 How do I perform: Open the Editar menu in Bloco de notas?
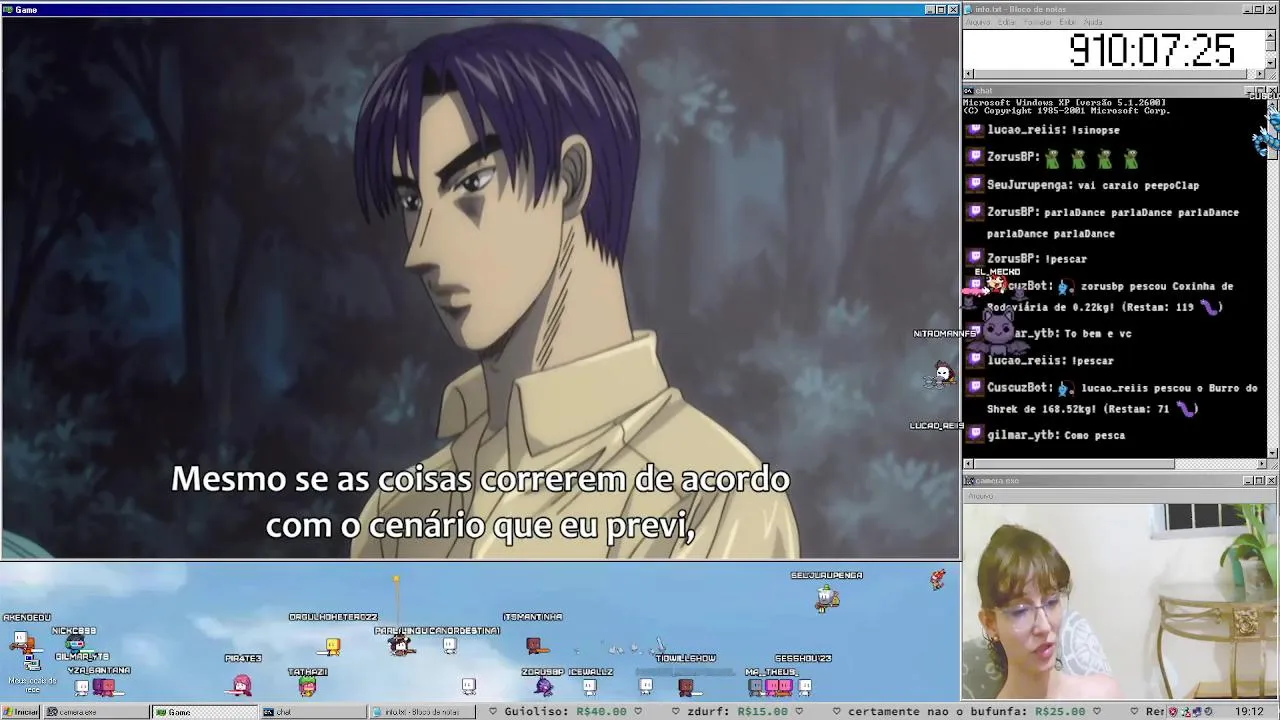click(1007, 22)
